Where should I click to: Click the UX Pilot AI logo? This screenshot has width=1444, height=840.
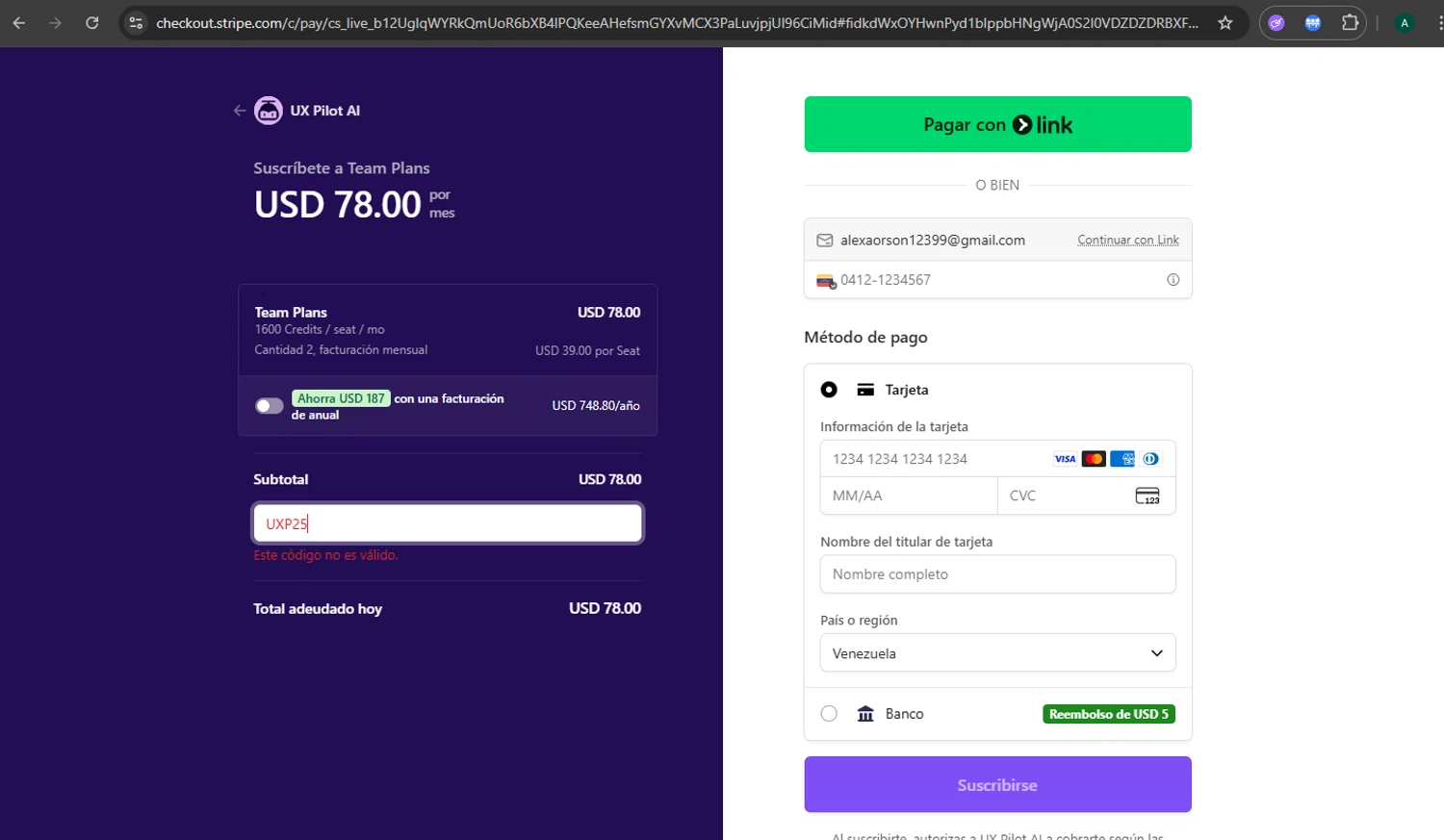269,111
